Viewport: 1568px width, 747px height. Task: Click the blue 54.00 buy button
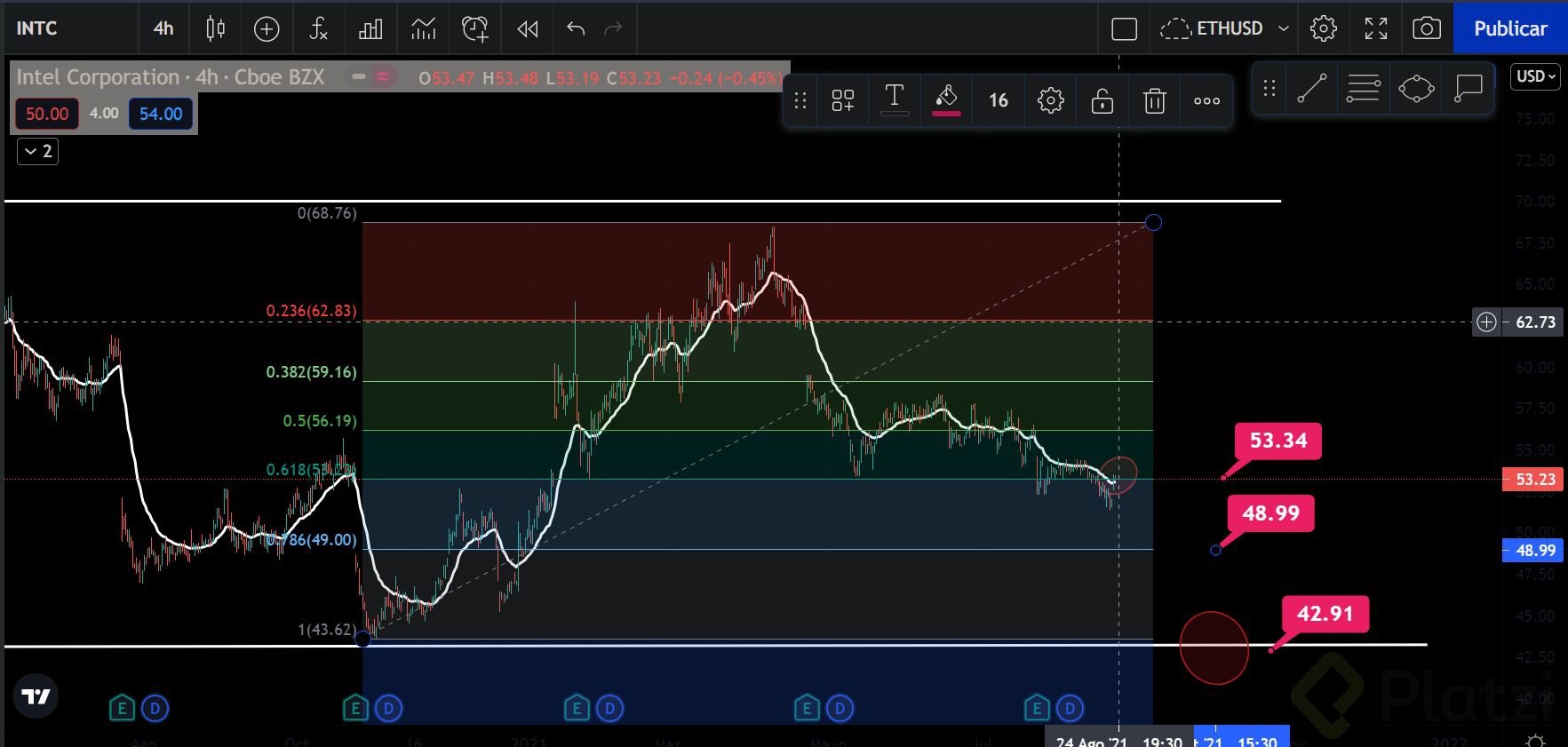pyautogui.click(x=161, y=114)
